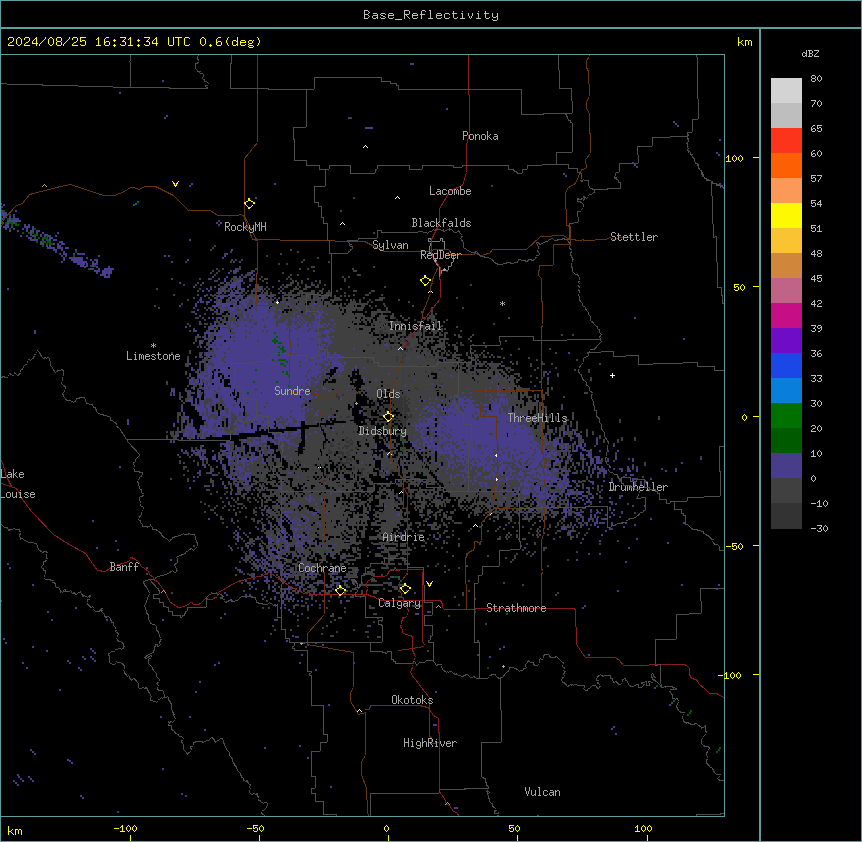Click the RockyMH label
The height and width of the screenshot is (842, 862).
tap(245, 227)
